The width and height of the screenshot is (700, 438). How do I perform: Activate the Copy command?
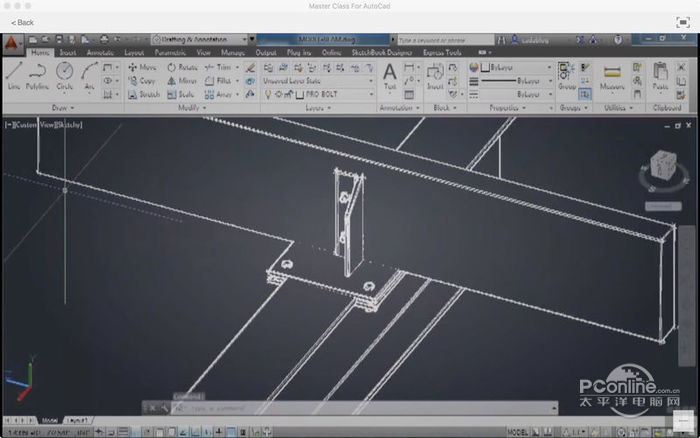142,81
